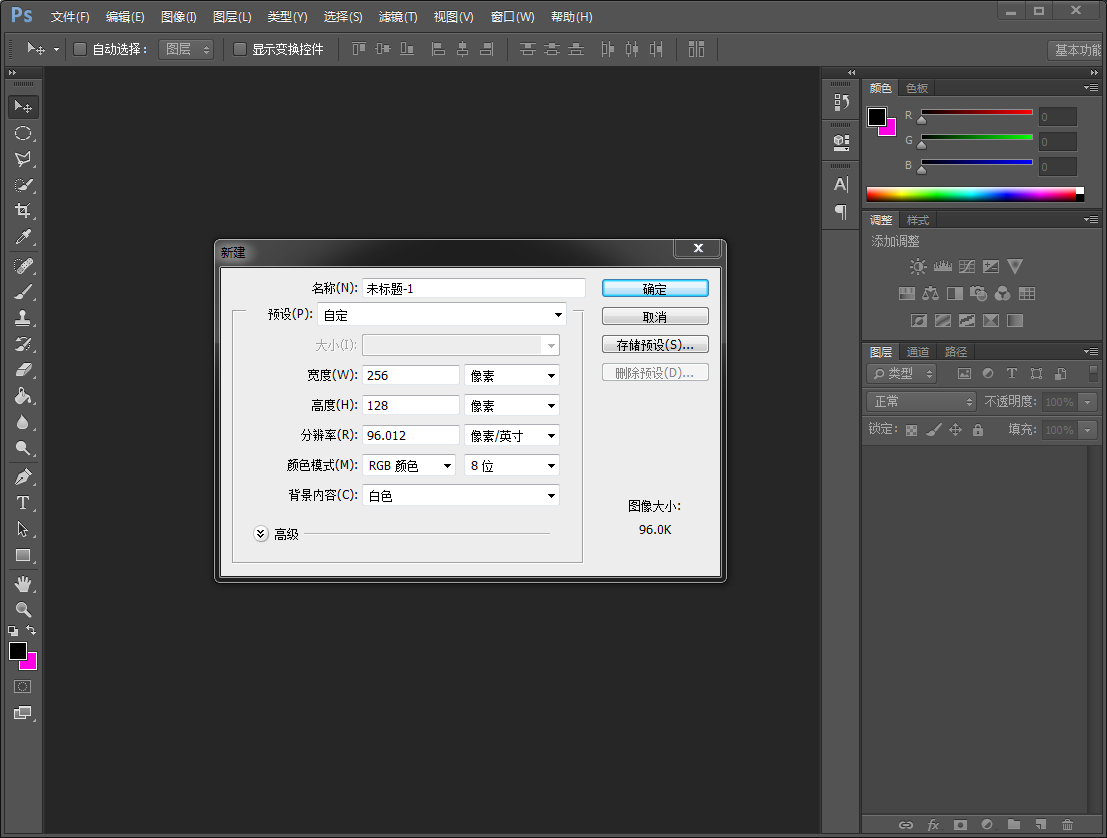
Task: Open the 滤镜(T) menu
Action: (x=398, y=17)
